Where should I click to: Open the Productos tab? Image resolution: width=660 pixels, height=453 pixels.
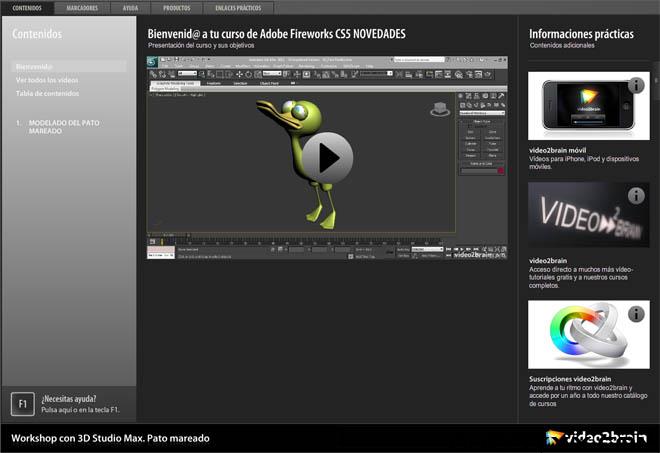click(177, 8)
